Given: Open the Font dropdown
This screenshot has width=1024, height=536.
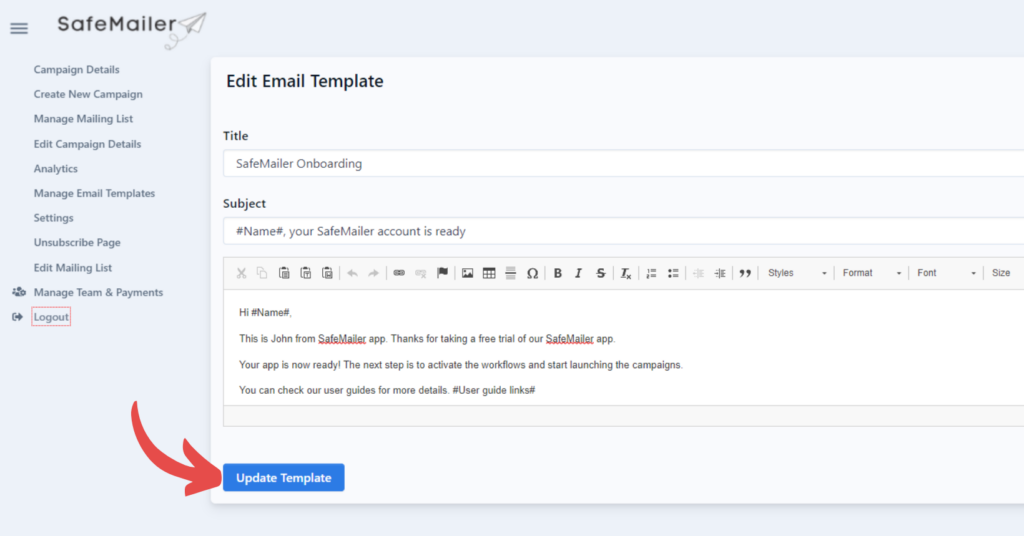Looking at the screenshot, I should 946,273.
